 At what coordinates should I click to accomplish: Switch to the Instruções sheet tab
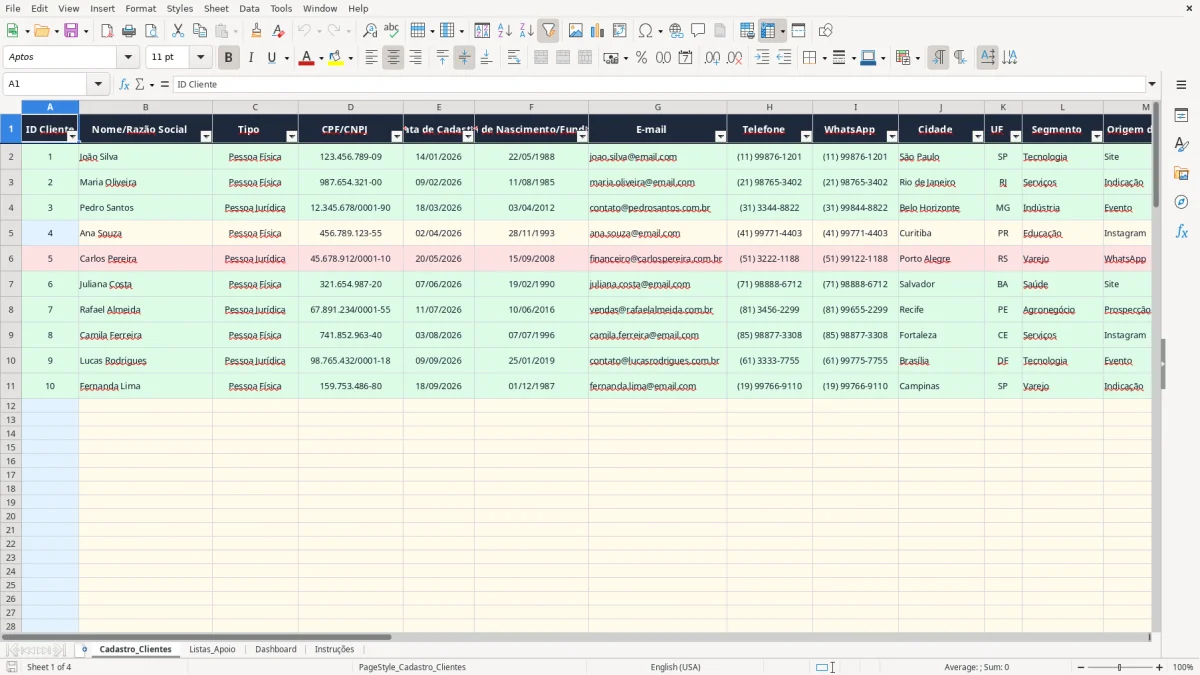click(334, 649)
